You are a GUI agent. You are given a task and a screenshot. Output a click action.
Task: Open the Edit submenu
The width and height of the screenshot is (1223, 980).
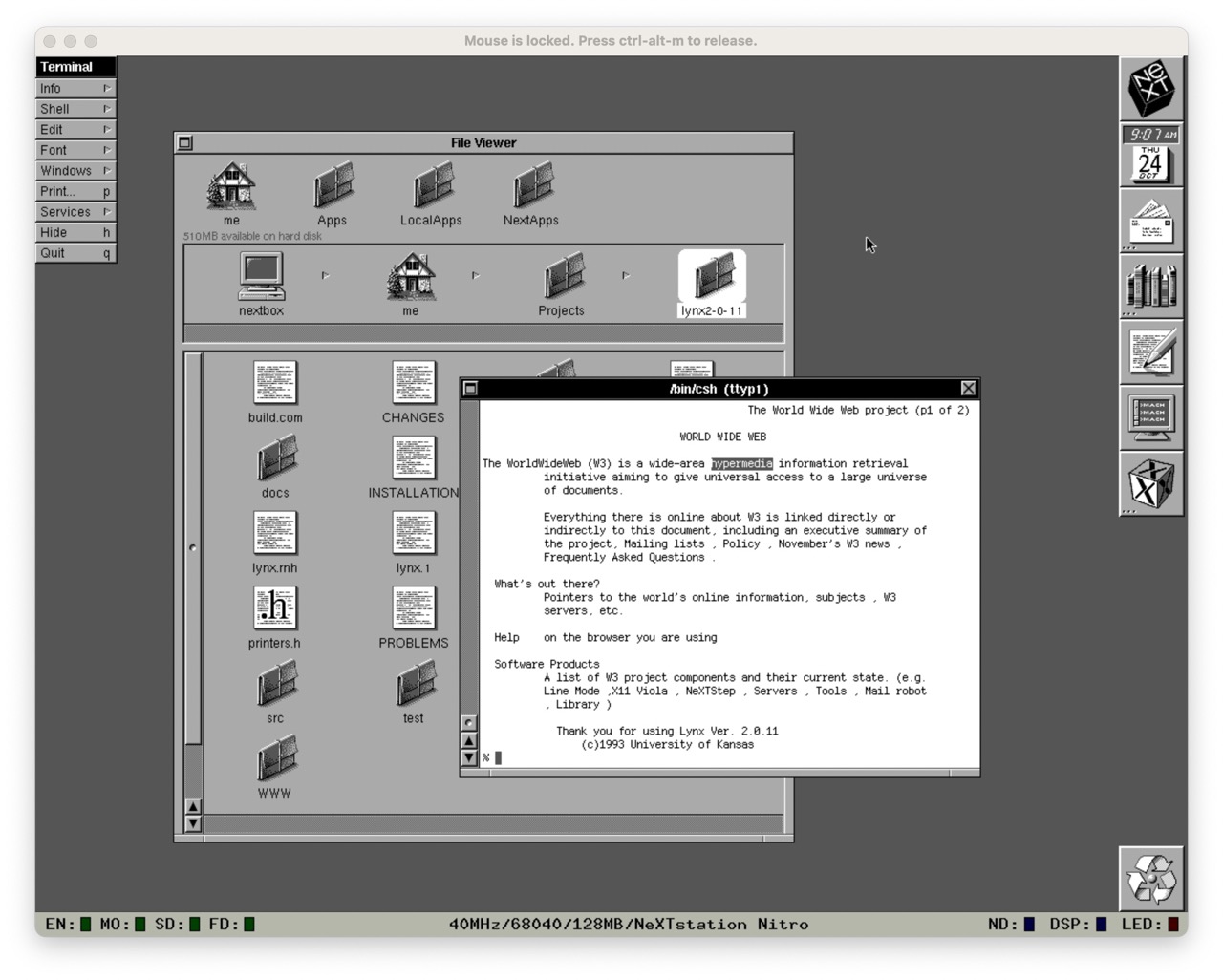(x=75, y=130)
